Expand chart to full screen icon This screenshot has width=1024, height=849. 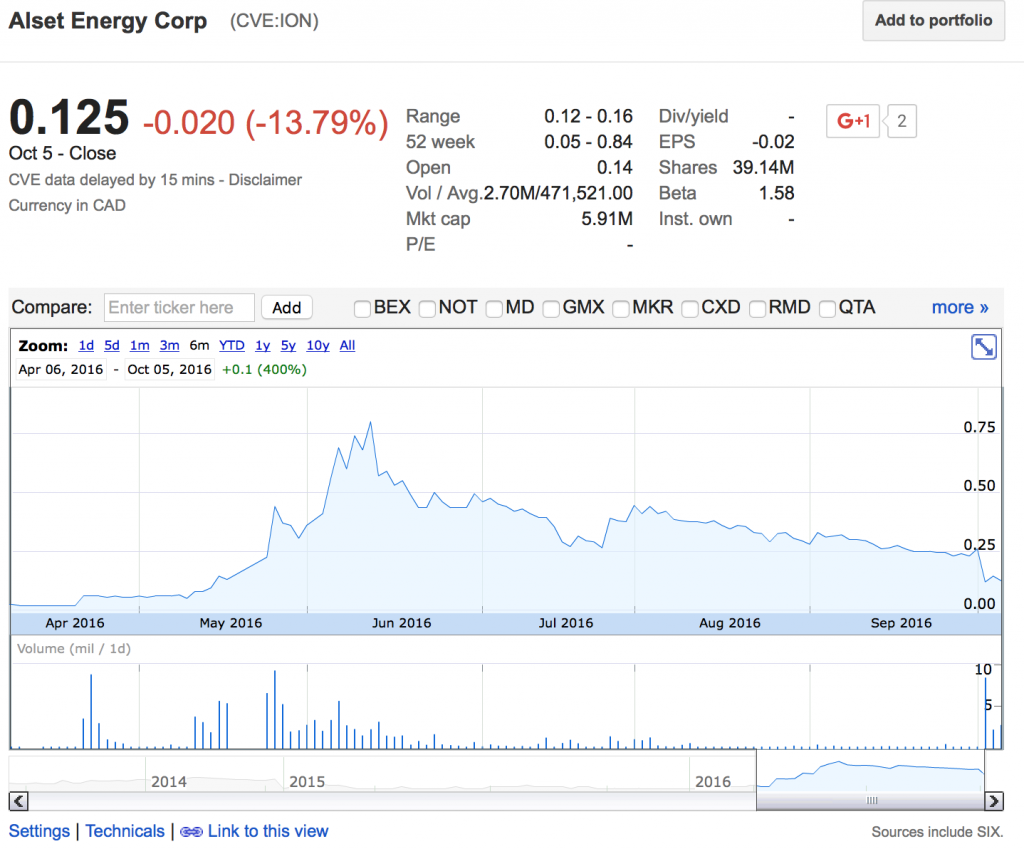(x=983, y=347)
